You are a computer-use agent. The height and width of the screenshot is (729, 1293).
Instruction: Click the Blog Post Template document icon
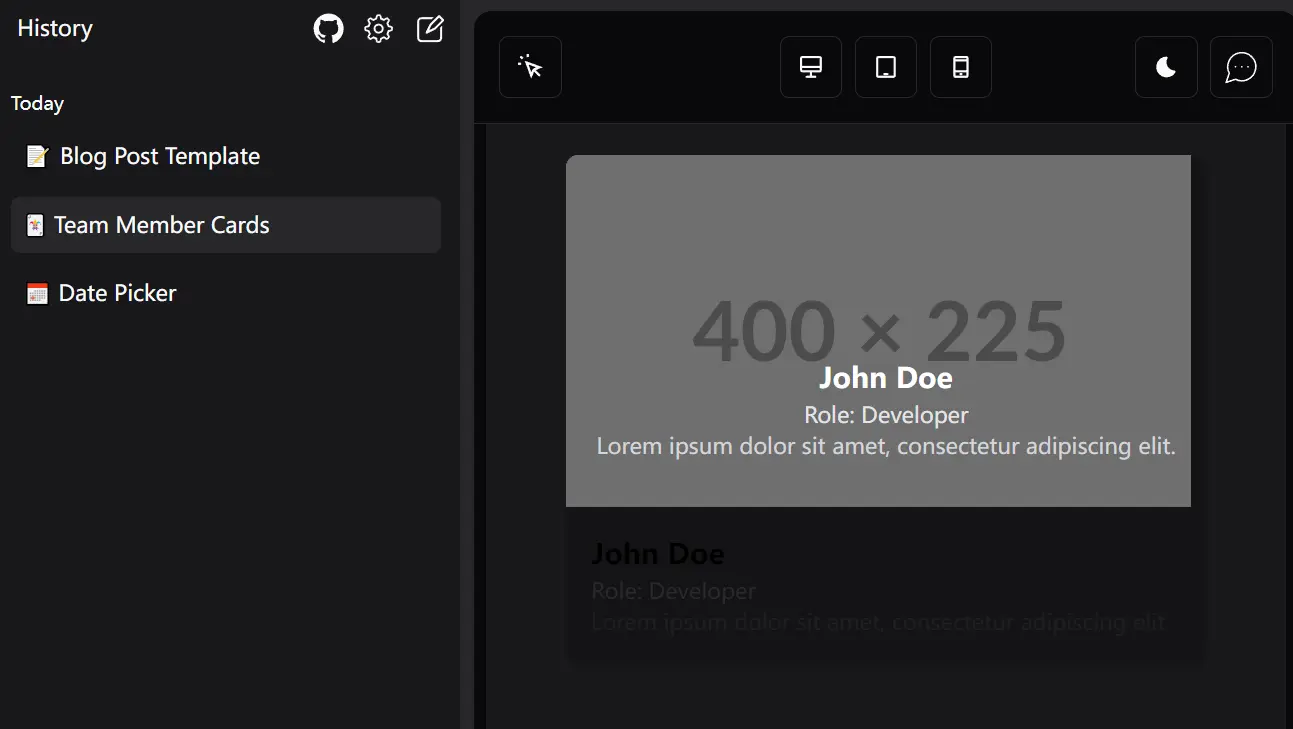point(36,156)
